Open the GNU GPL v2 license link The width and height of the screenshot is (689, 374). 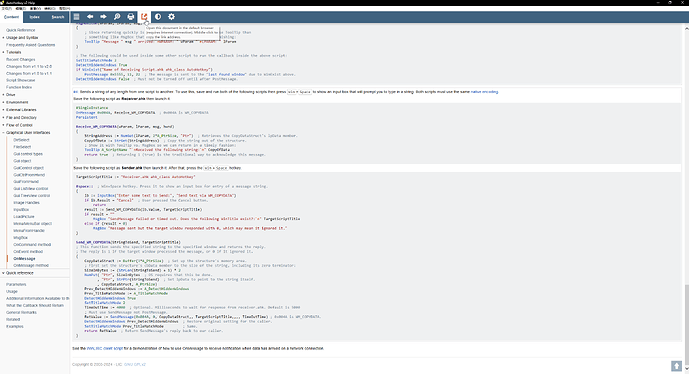(134, 364)
